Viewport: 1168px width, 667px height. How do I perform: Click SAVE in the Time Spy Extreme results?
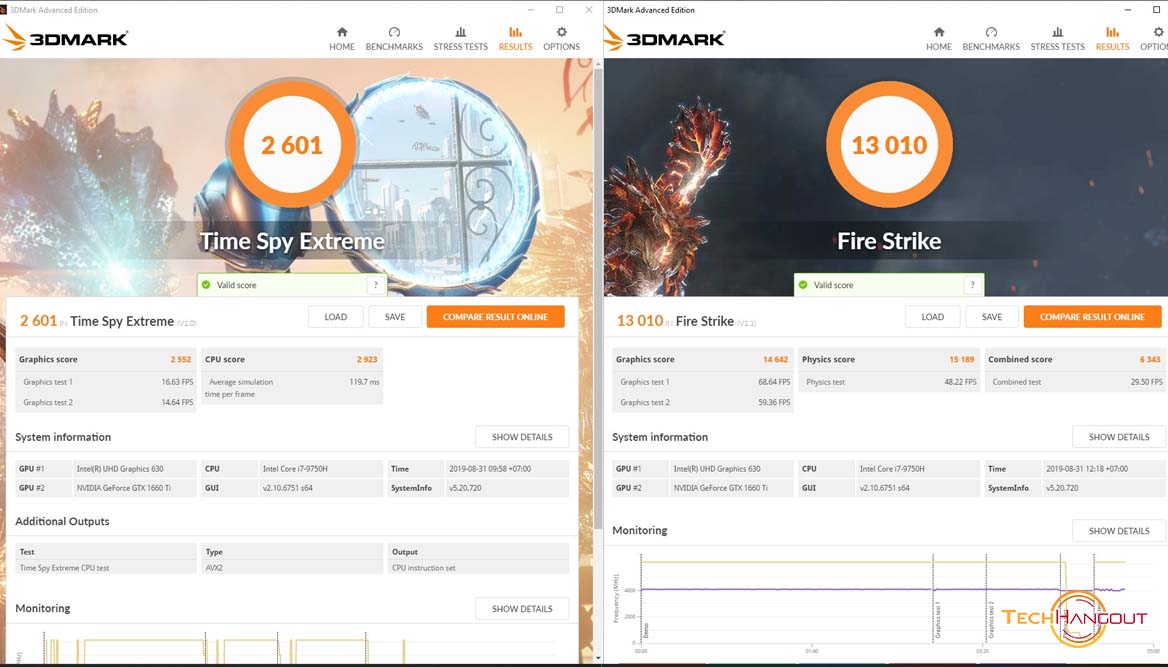(395, 317)
